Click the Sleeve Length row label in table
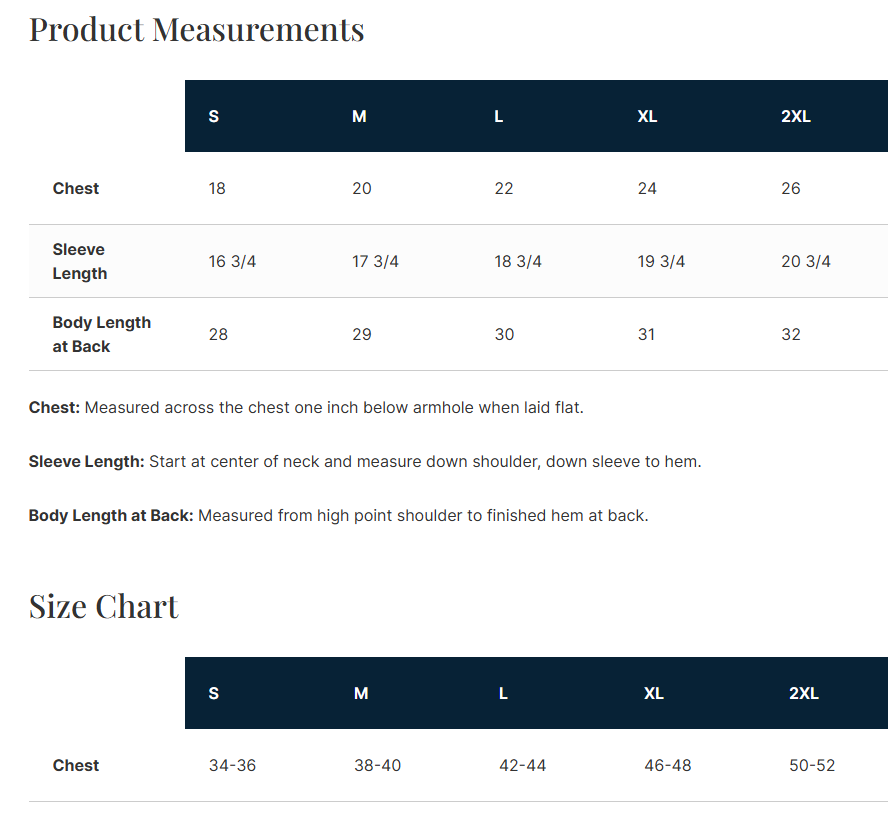The height and width of the screenshot is (819, 888). (x=79, y=261)
